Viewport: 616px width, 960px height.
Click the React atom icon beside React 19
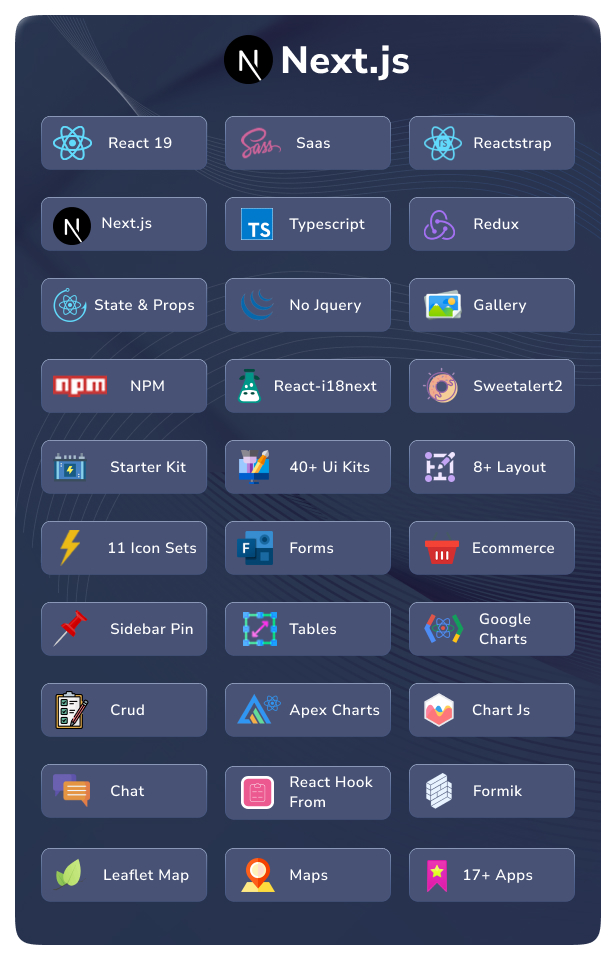tap(72, 143)
